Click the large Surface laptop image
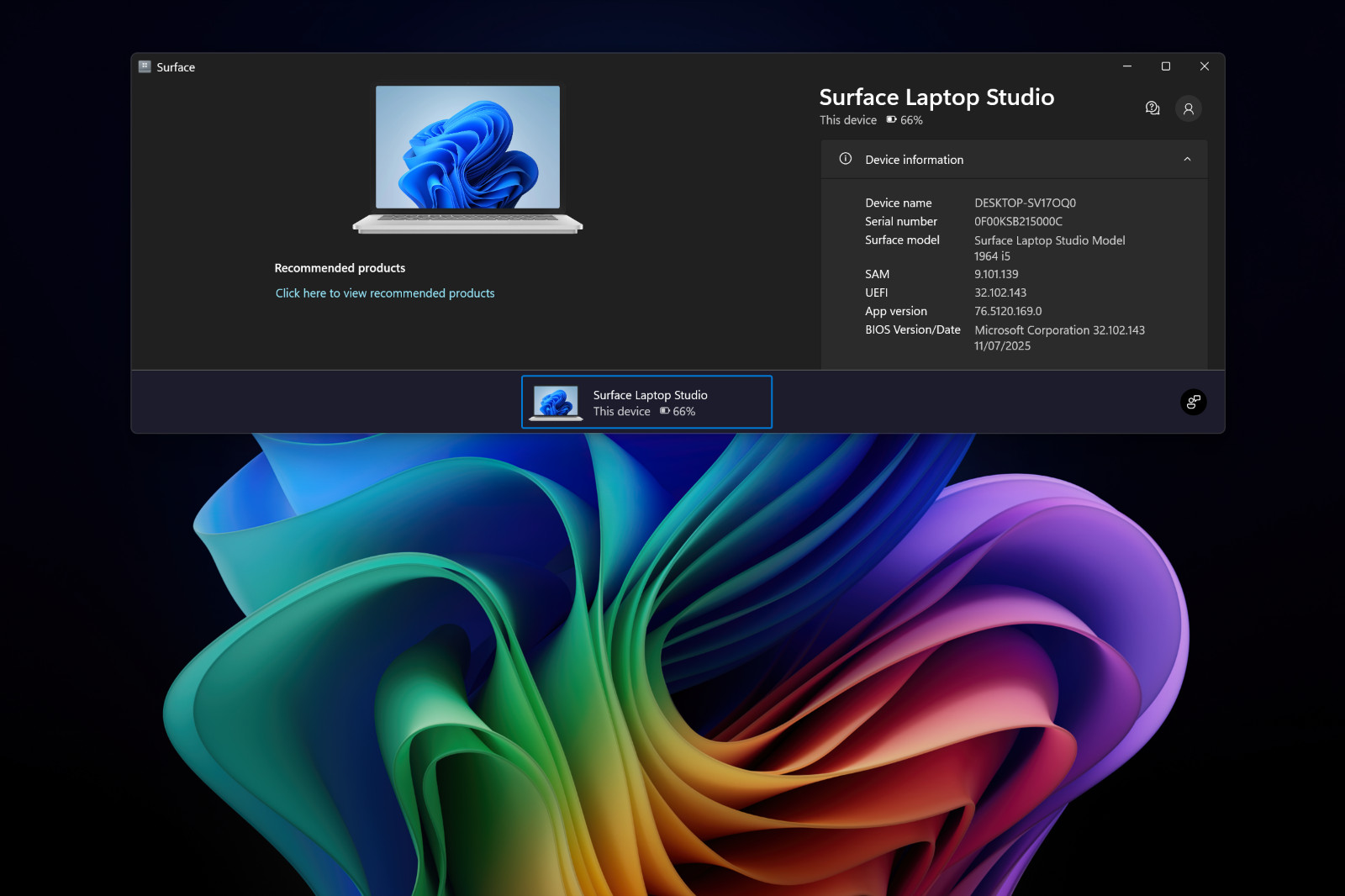 click(x=467, y=158)
